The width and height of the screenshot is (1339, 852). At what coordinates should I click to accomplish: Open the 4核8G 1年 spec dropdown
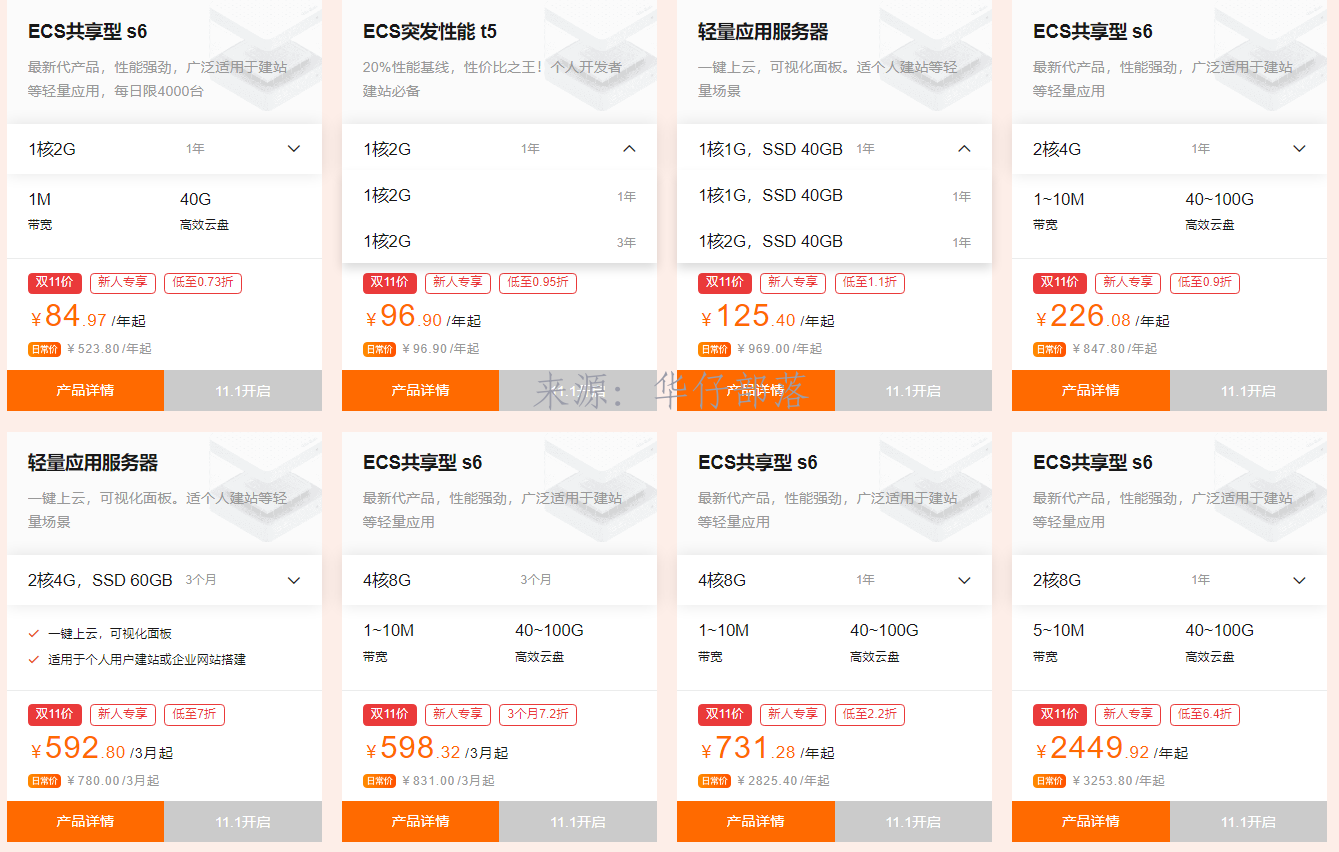pos(834,580)
